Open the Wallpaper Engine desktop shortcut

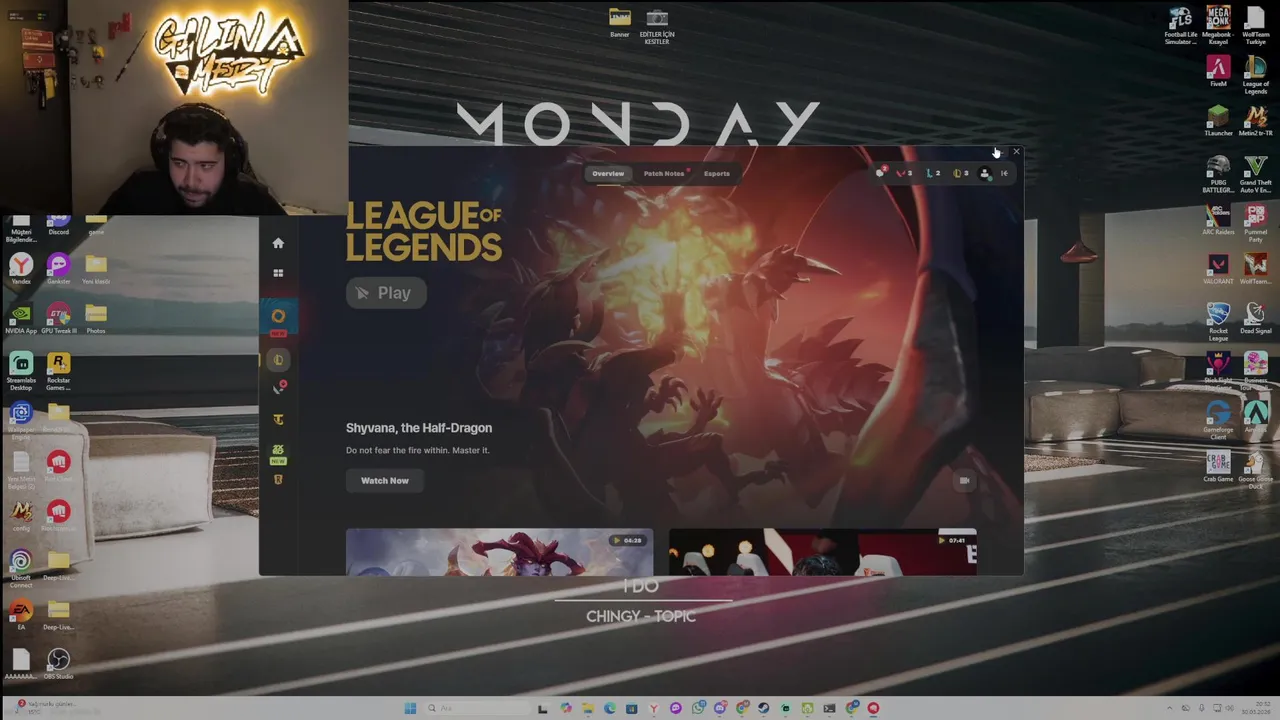click(x=21, y=418)
